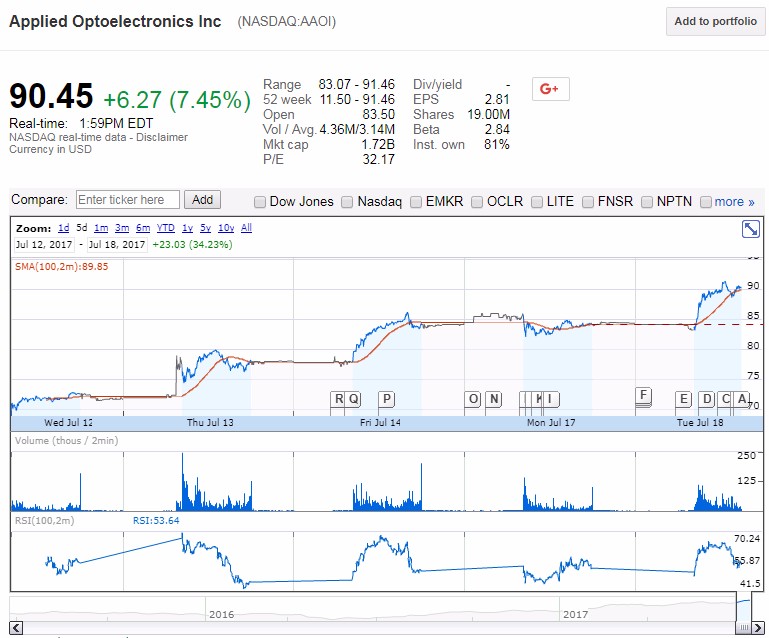Click Add to portfolio button
Screen dimensions: 769x638
[716, 22]
